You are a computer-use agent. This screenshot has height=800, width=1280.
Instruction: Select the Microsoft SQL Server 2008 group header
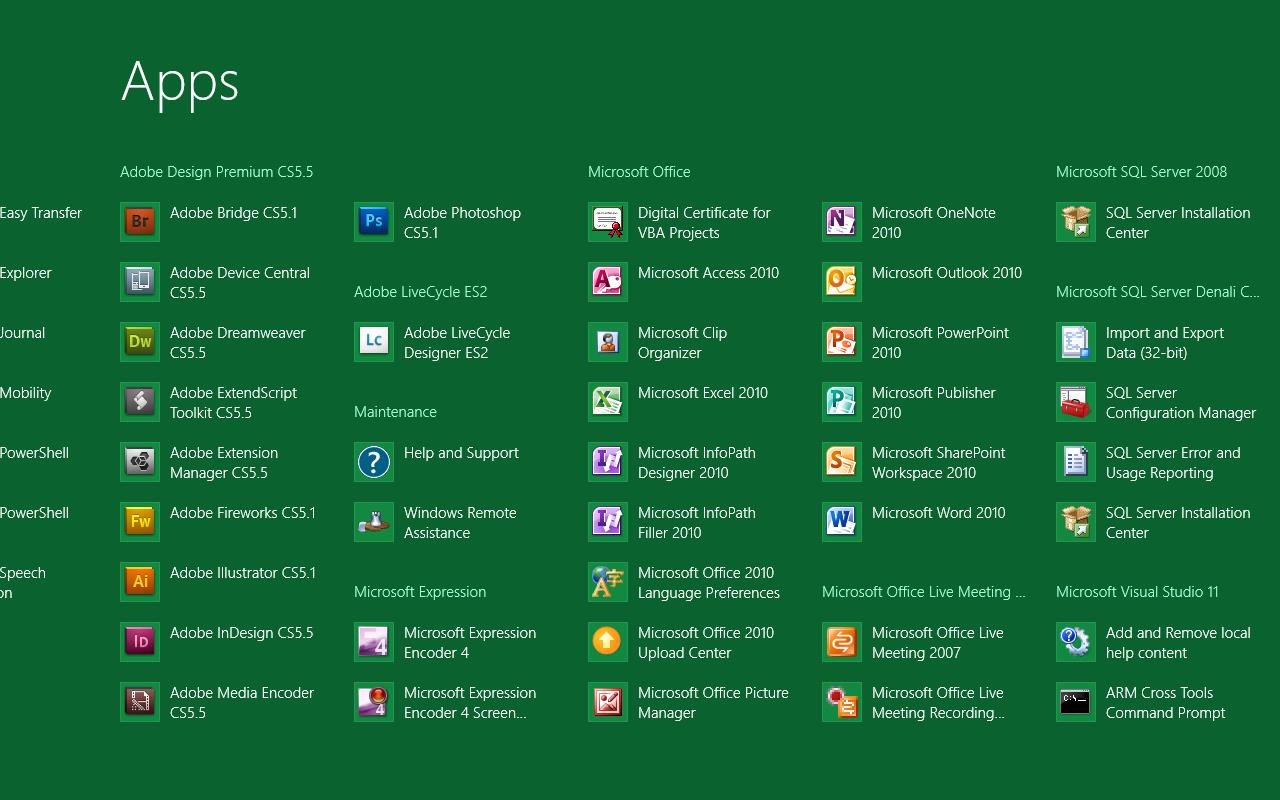(1141, 172)
